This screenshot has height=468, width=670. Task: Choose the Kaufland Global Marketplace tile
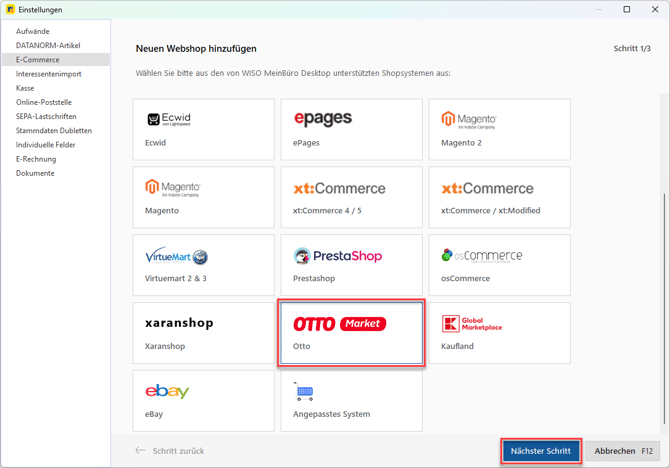[x=499, y=333]
